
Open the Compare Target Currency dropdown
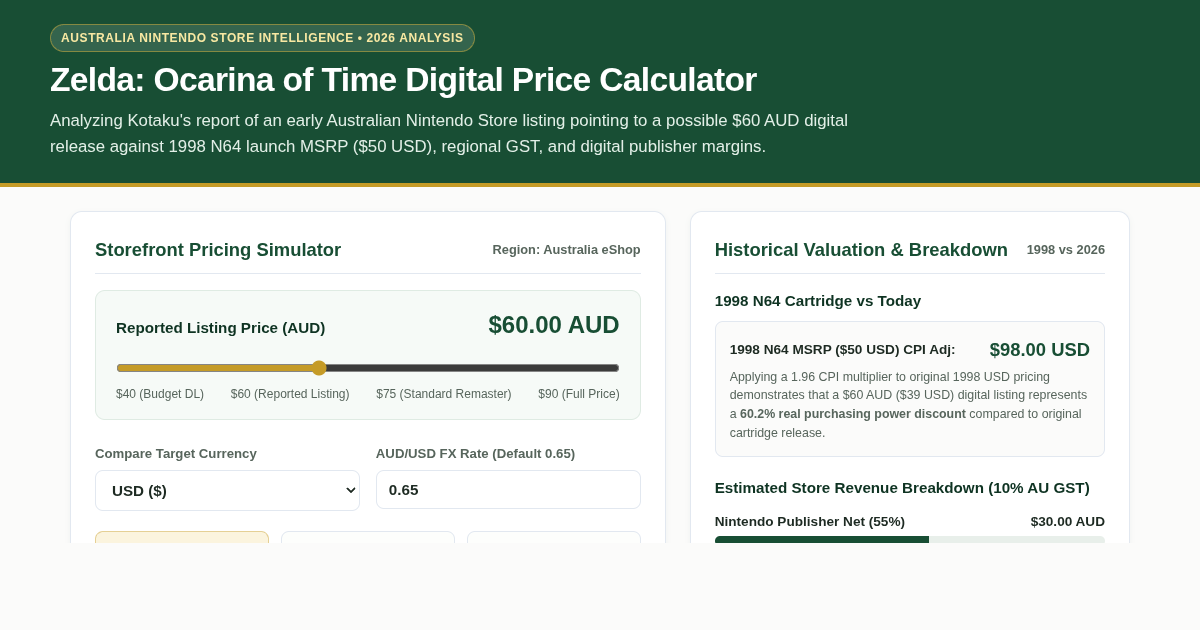pyautogui.click(x=227, y=490)
